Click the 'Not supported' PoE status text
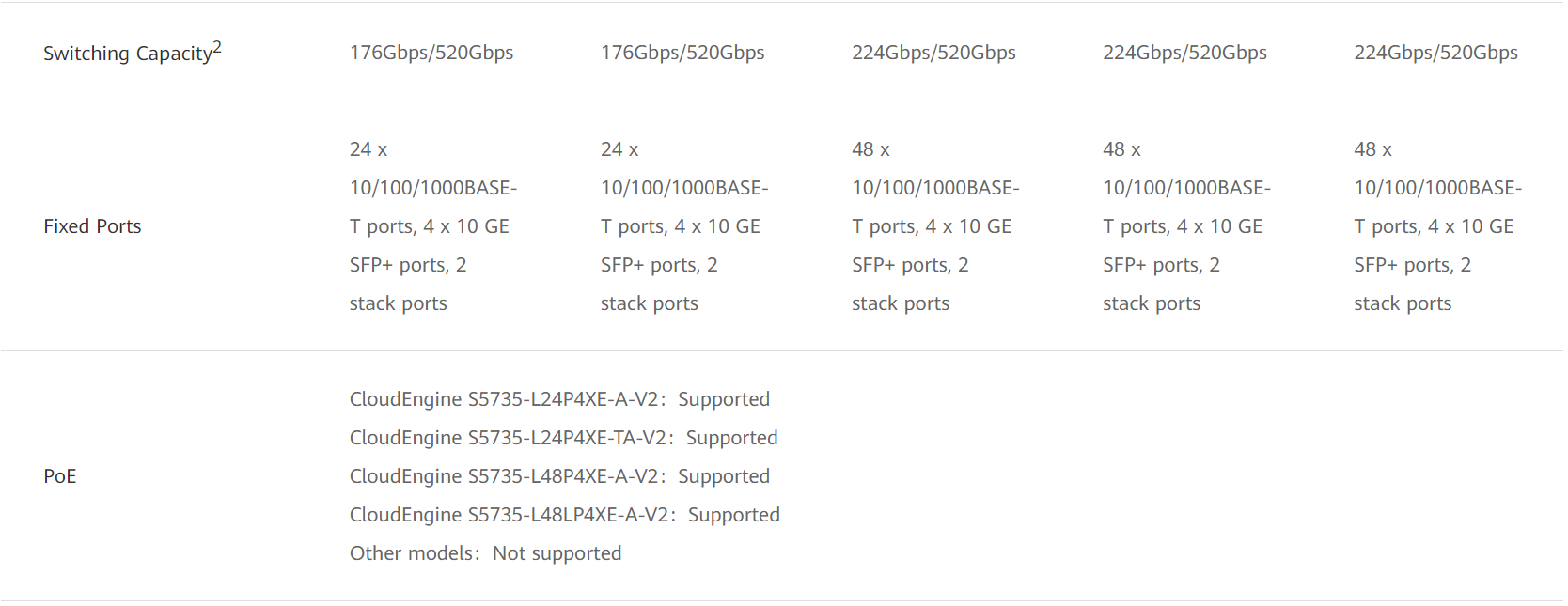Image resolution: width=1568 pixels, height=606 pixels. 557,553
